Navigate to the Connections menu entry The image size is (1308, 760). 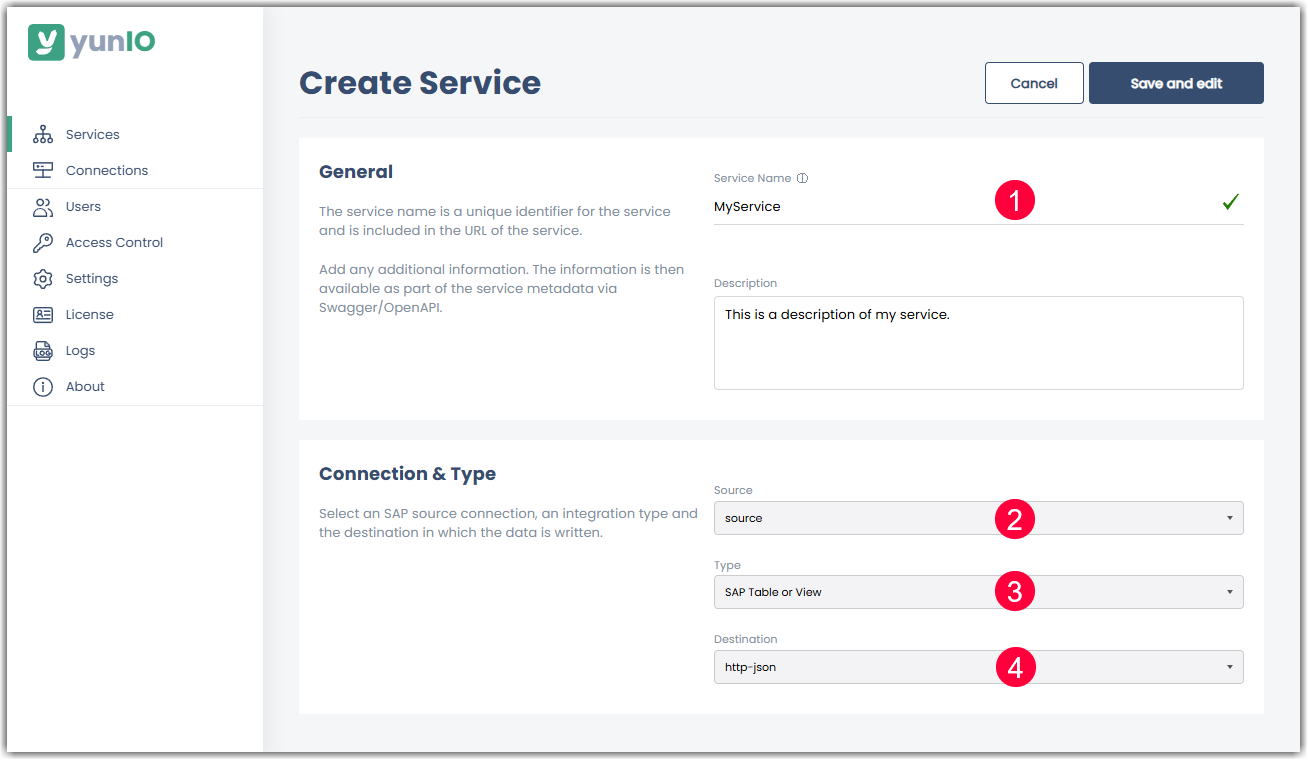[106, 170]
